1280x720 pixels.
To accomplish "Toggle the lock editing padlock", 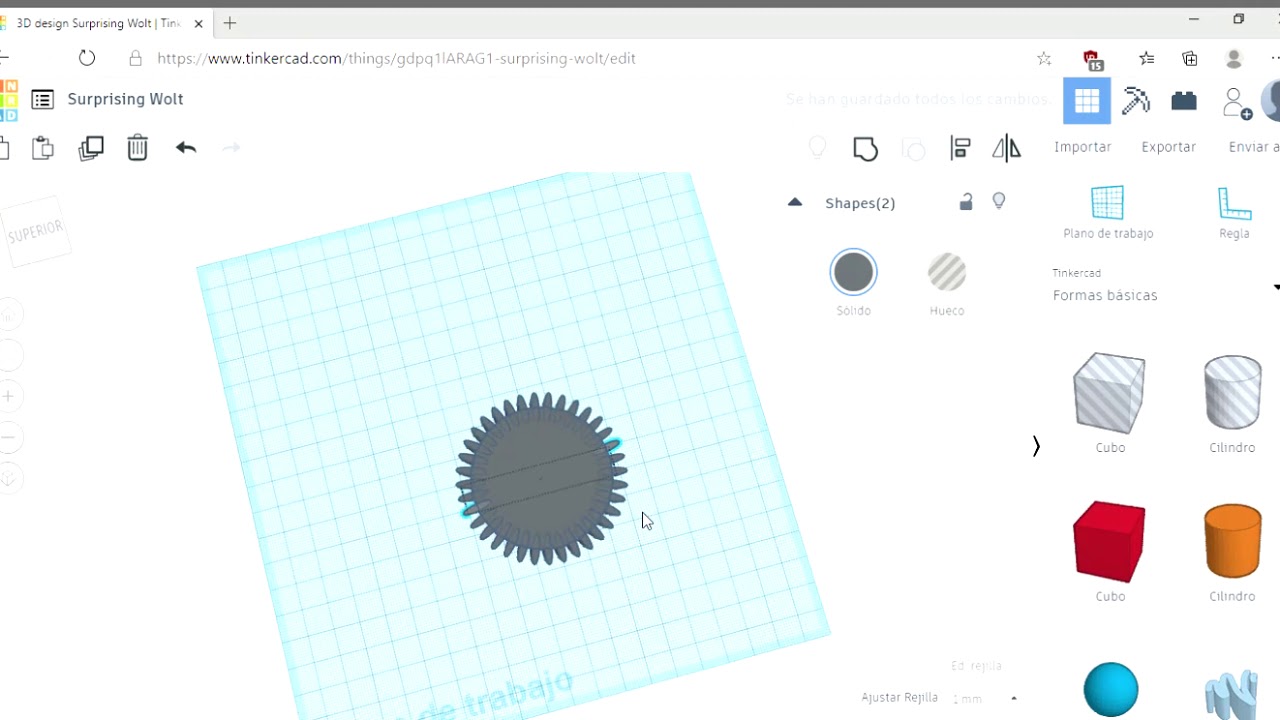I will pyautogui.click(x=966, y=202).
